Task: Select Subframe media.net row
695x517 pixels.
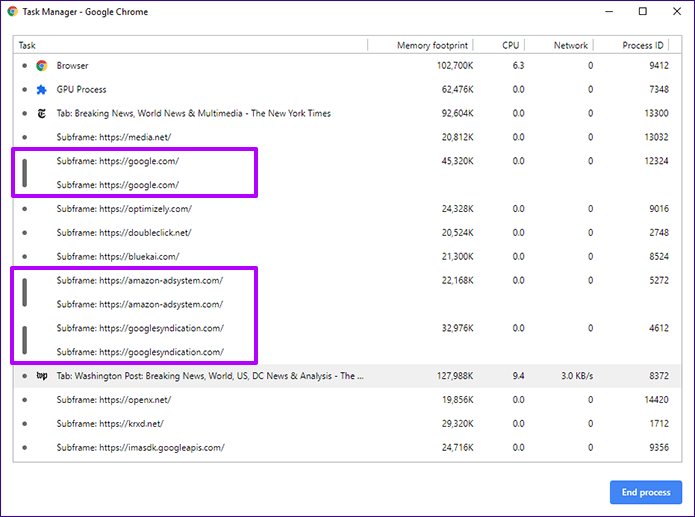Action: [348, 137]
